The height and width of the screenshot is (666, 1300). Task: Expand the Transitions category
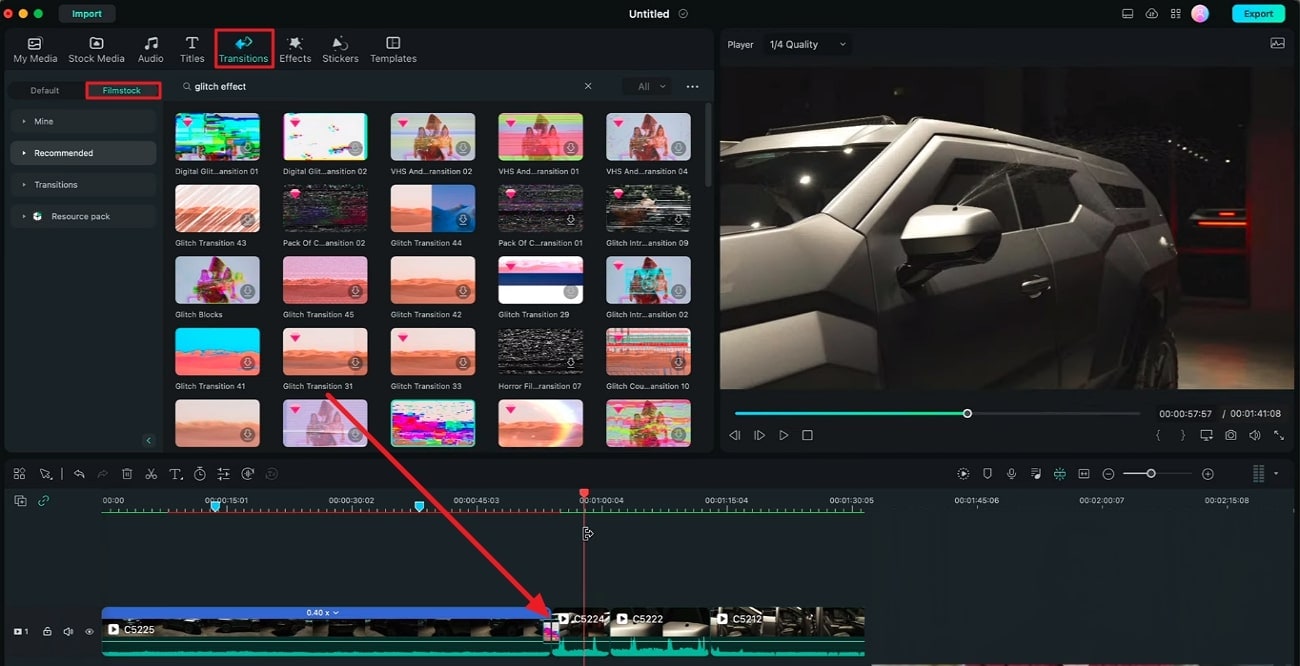(x=84, y=185)
